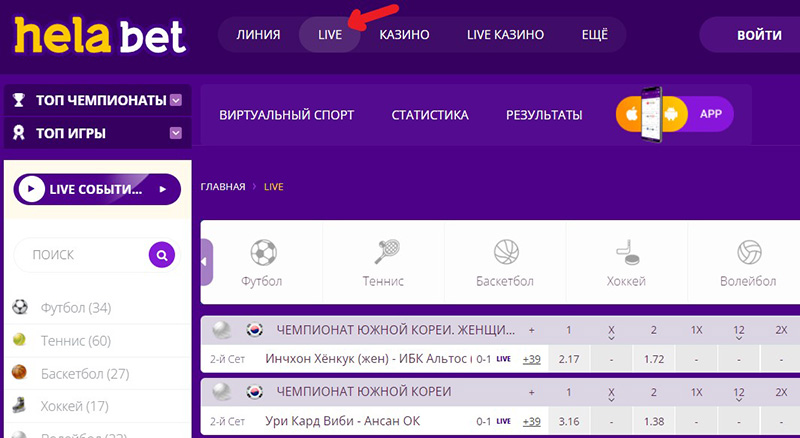Click the trophy icon beside ТОП ЧЕМПИОНАТЫ
The height and width of the screenshot is (438, 800).
point(19,100)
